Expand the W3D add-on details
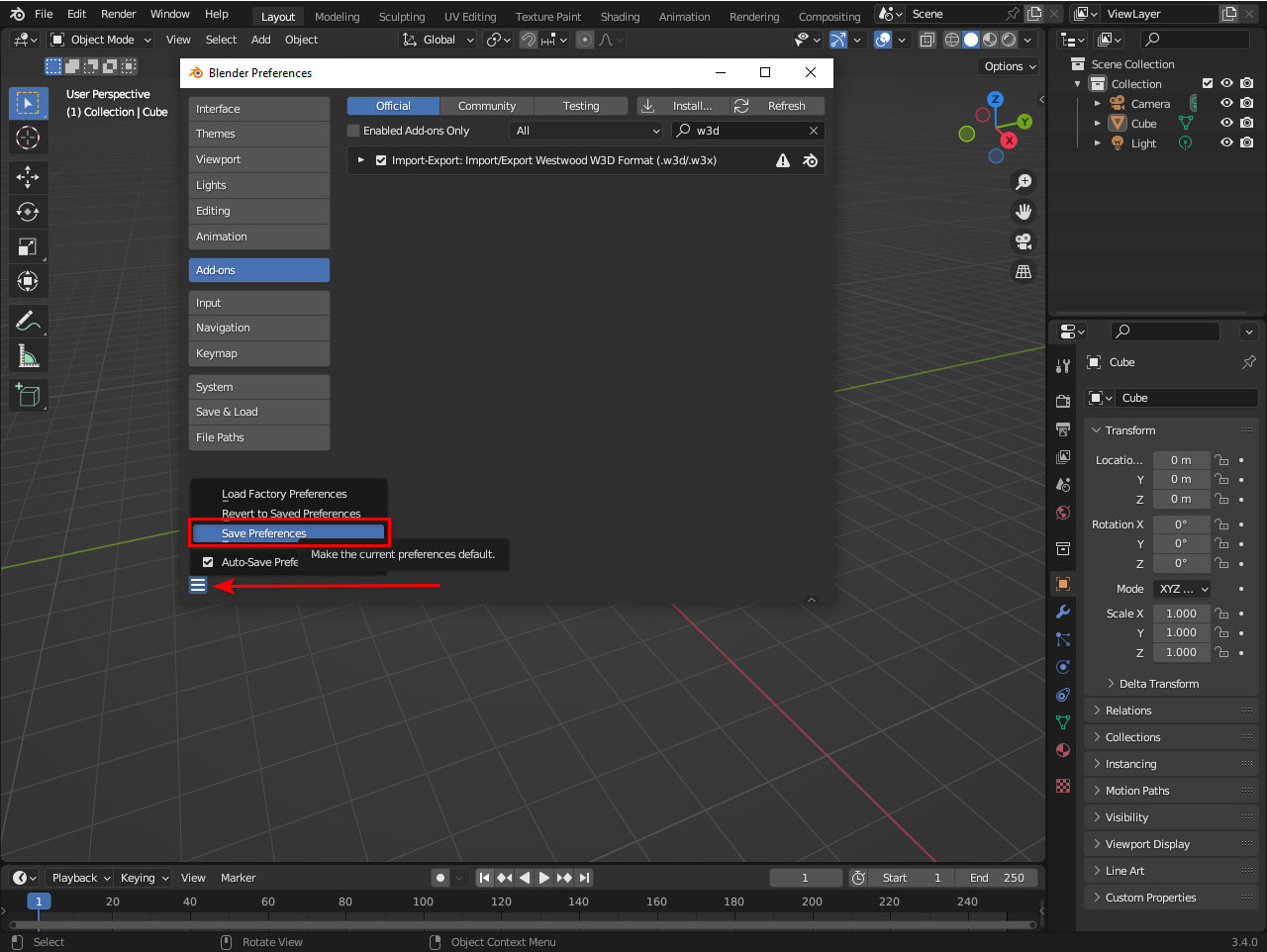This screenshot has height=952, width=1267. click(x=361, y=160)
